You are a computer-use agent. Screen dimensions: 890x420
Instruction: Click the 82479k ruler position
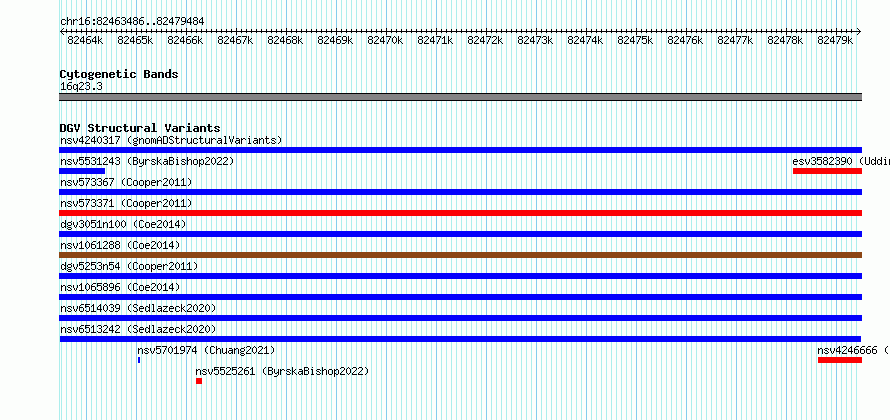(x=834, y=40)
